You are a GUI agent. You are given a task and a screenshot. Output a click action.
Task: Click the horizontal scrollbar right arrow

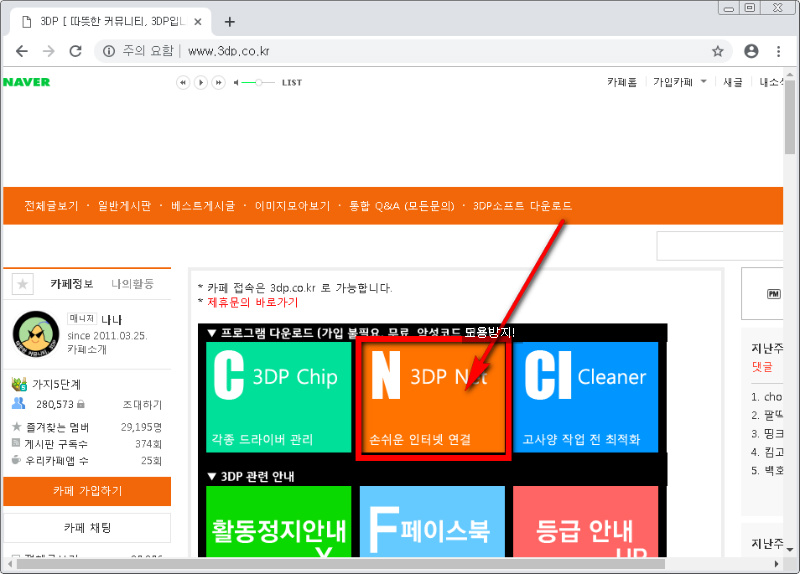777,564
